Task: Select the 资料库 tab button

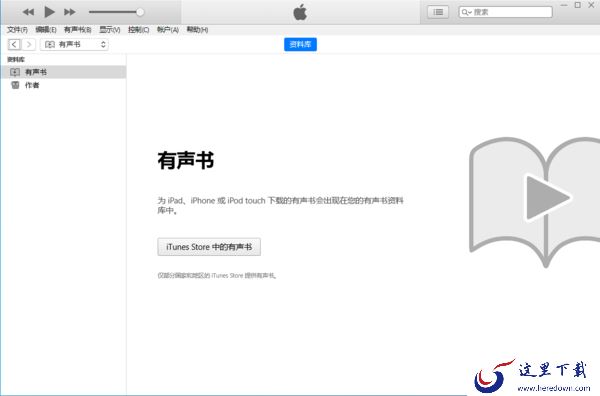Action: [300, 44]
